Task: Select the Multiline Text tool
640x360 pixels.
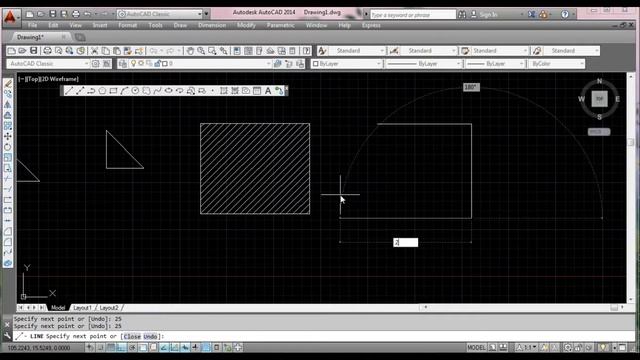Action: (268, 91)
